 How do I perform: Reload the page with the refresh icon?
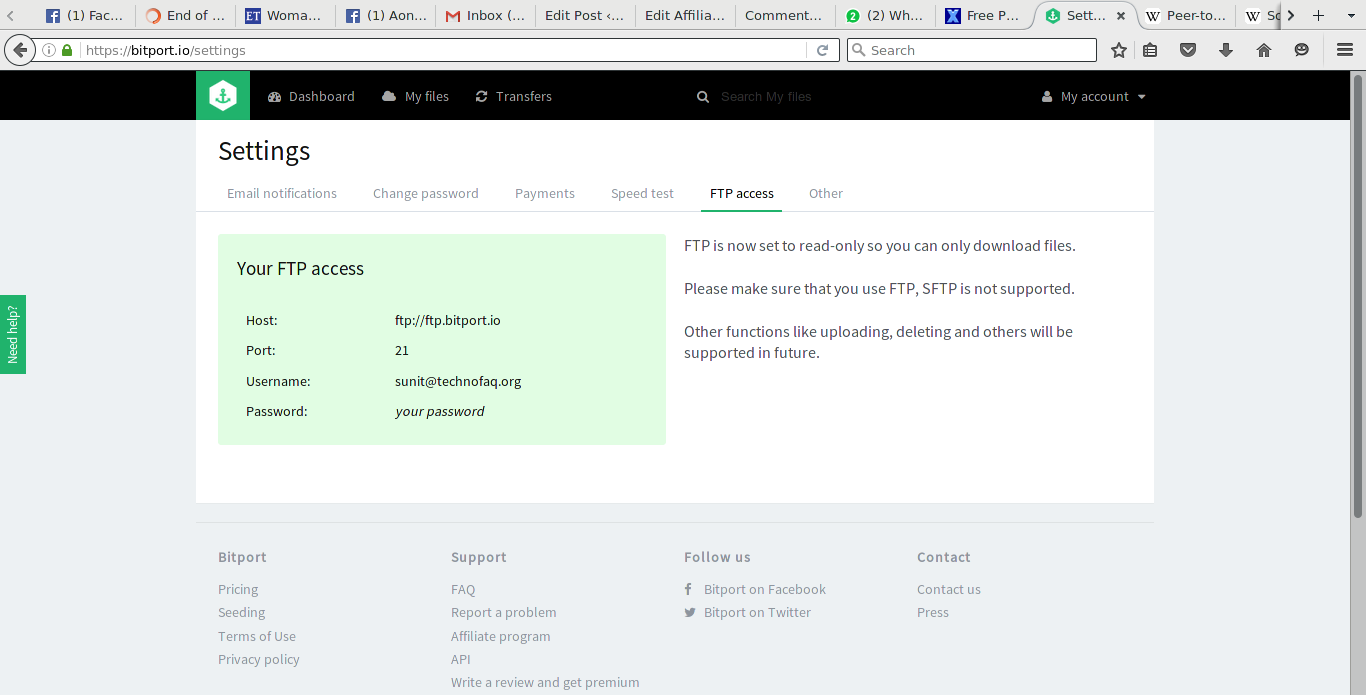pyautogui.click(x=823, y=50)
